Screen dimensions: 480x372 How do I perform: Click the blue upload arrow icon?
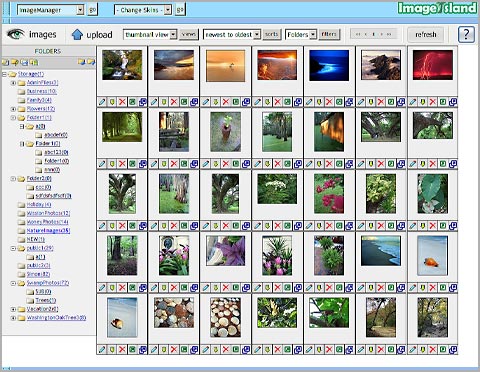point(77,34)
